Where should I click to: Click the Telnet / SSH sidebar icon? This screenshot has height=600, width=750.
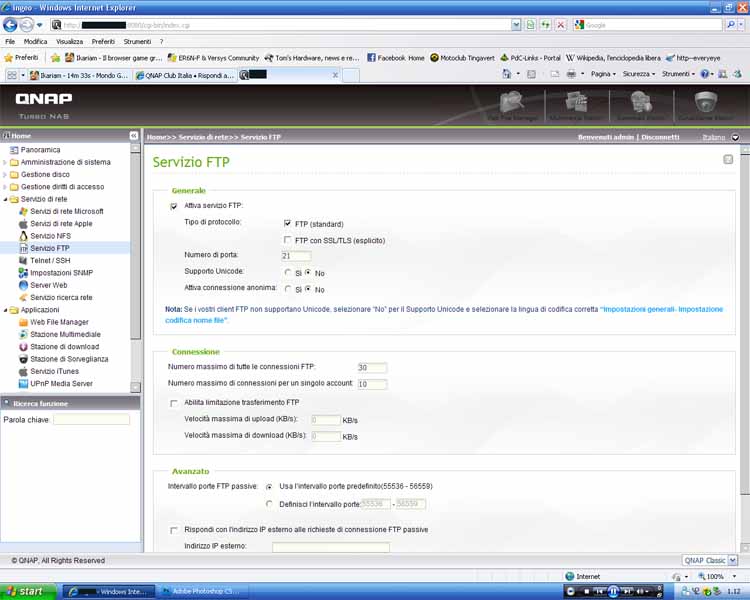(x=23, y=260)
